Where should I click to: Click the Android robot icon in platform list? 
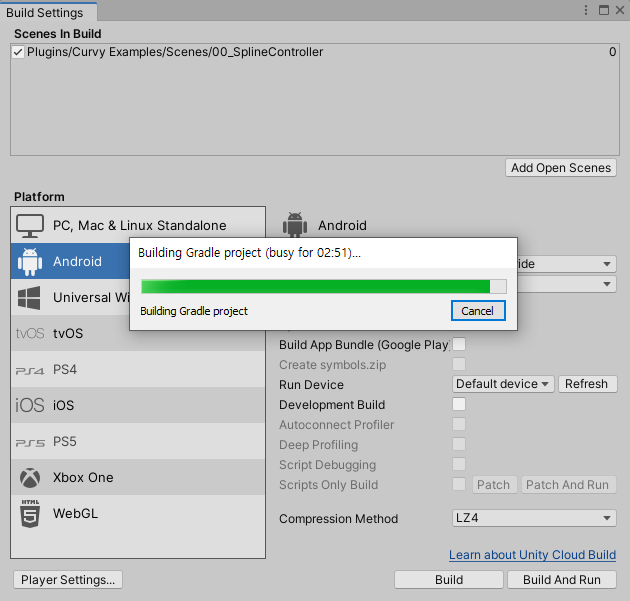[x=30, y=262]
